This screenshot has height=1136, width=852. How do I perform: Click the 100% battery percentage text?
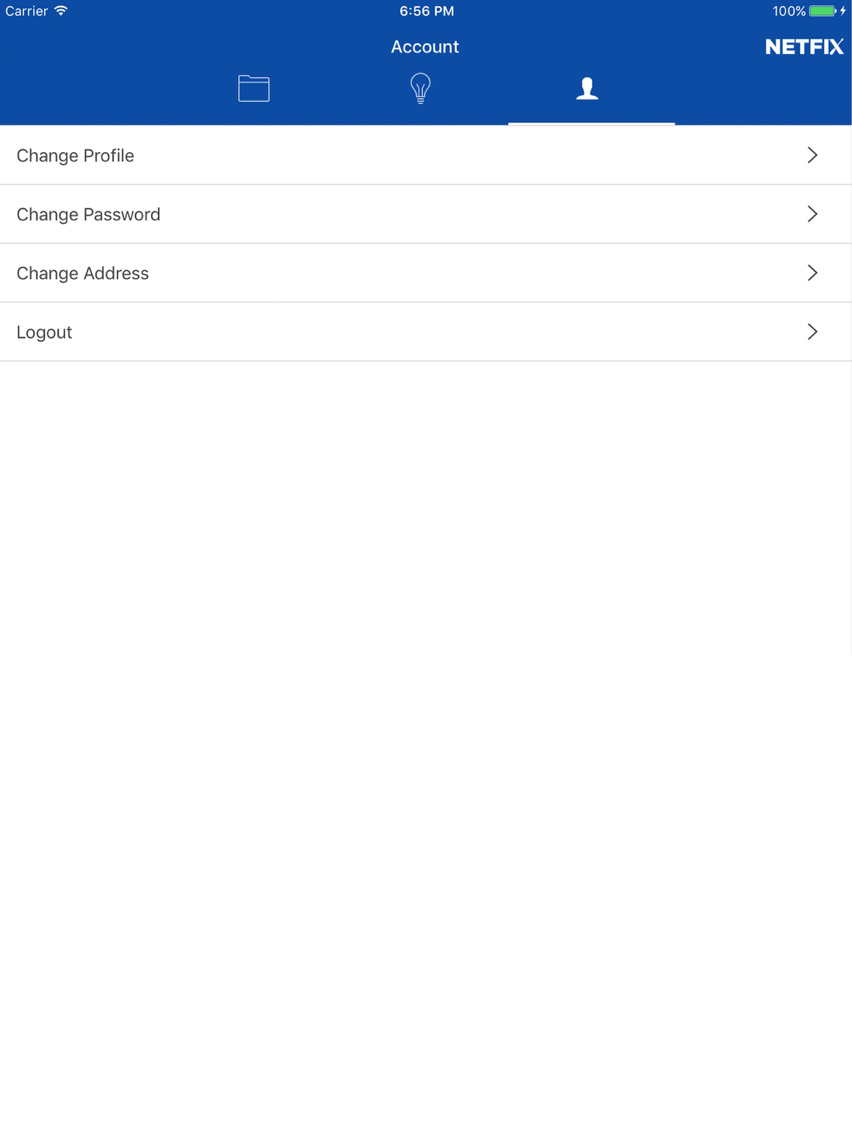click(x=789, y=11)
